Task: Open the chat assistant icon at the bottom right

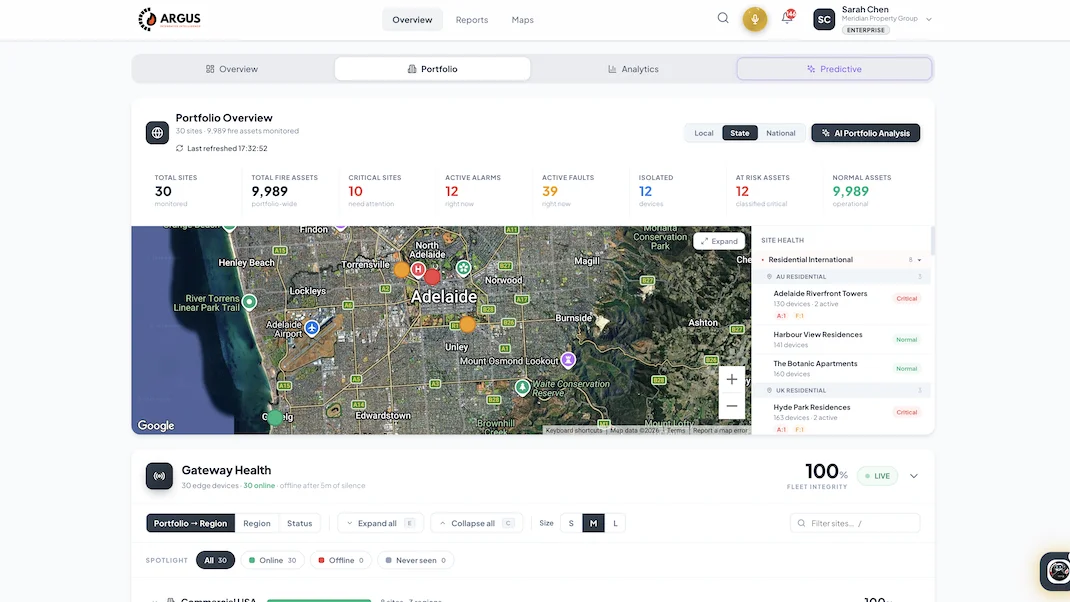Action: [x=1057, y=571]
